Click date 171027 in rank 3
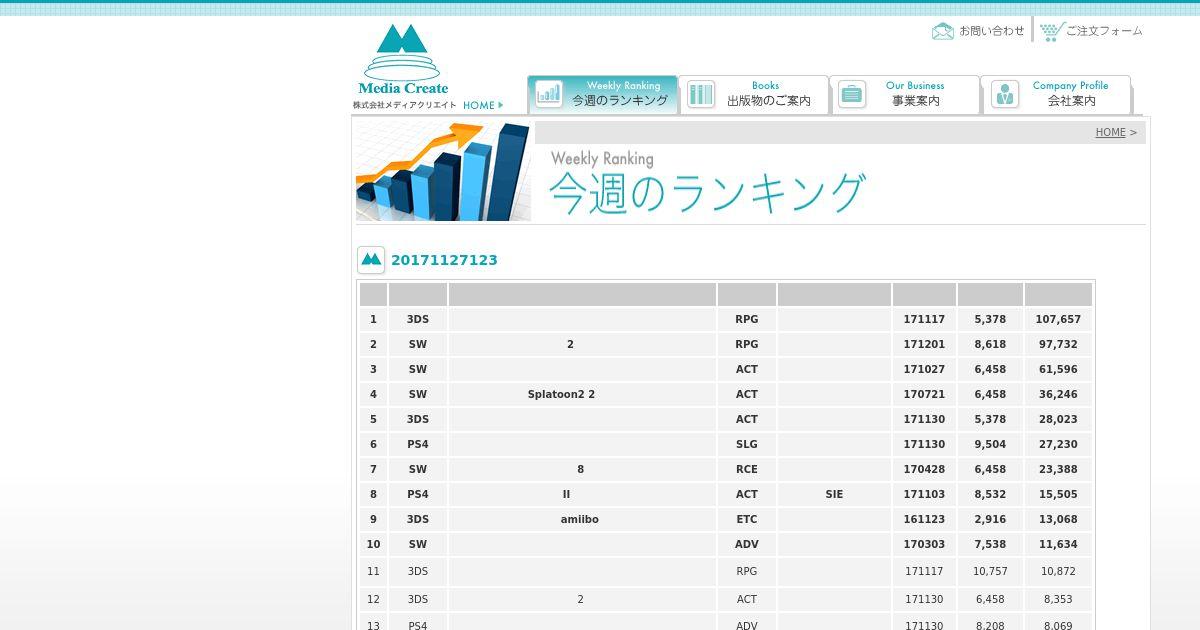This screenshot has height=630, width=1200. click(924, 369)
